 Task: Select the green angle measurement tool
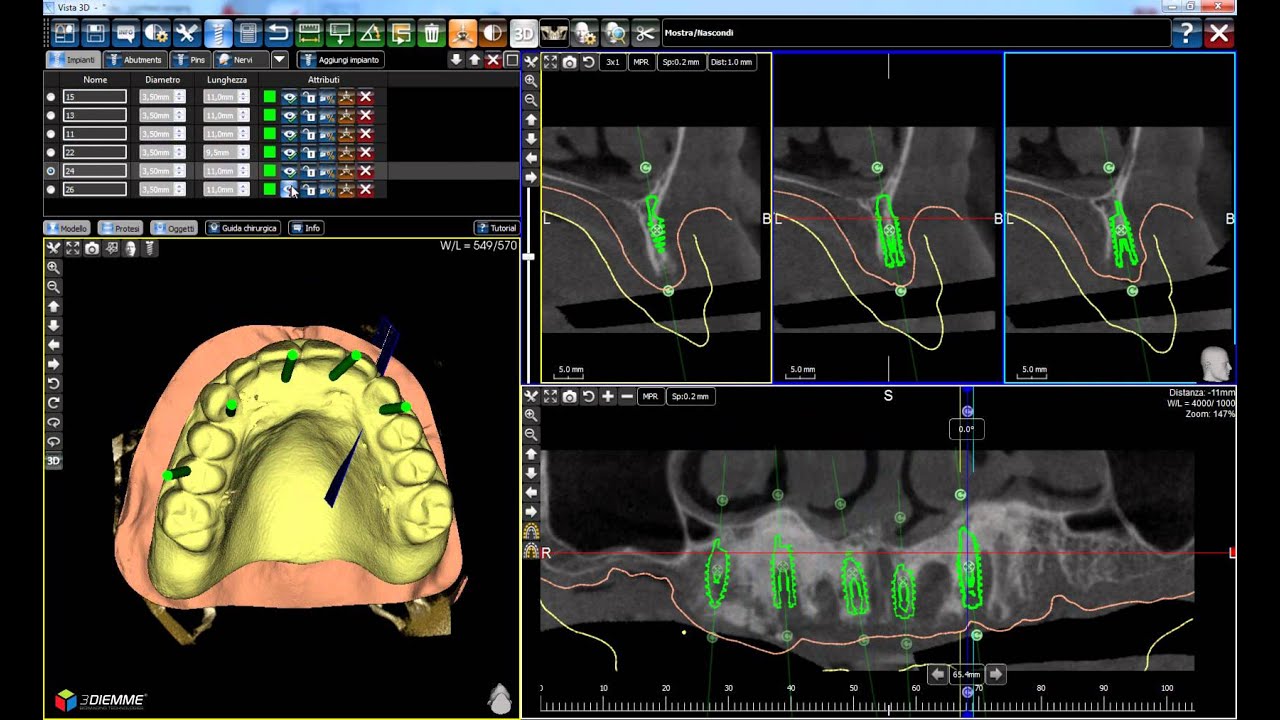click(x=371, y=33)
